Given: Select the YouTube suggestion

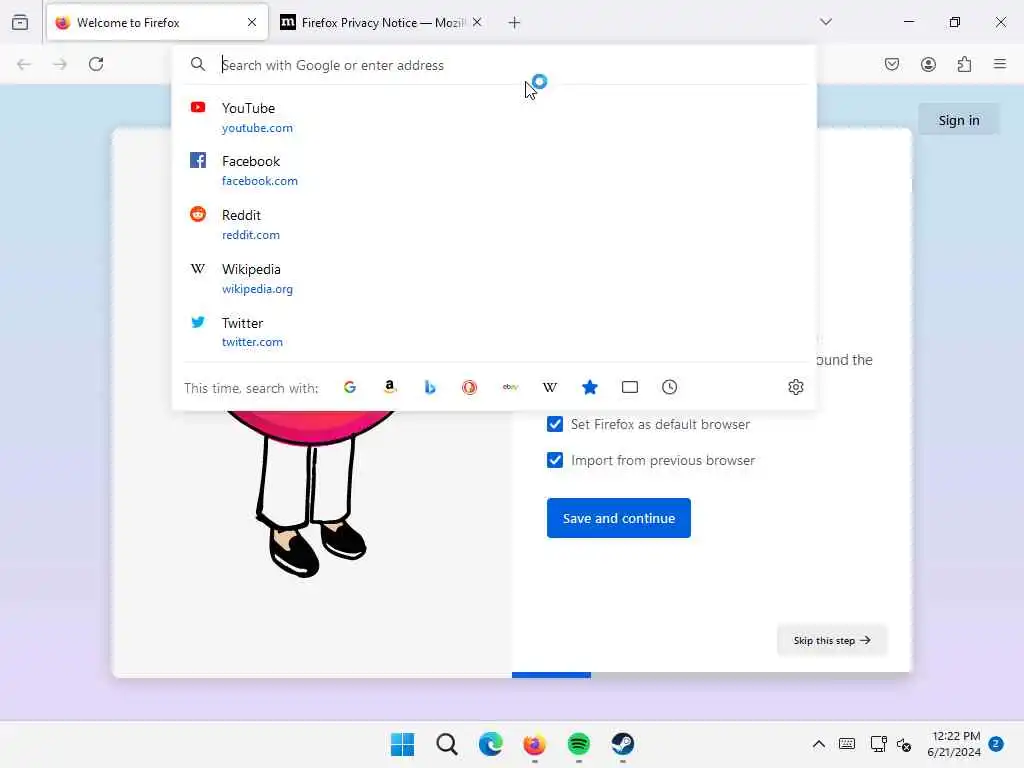Looking at the screenshot, I should pos(494,118).
